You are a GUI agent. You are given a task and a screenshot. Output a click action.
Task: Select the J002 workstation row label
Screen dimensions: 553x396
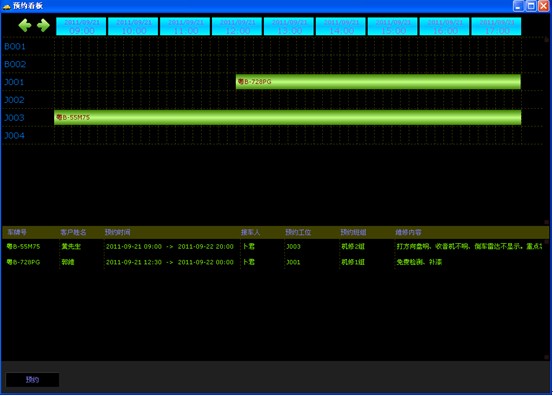(x=14, y=100)
